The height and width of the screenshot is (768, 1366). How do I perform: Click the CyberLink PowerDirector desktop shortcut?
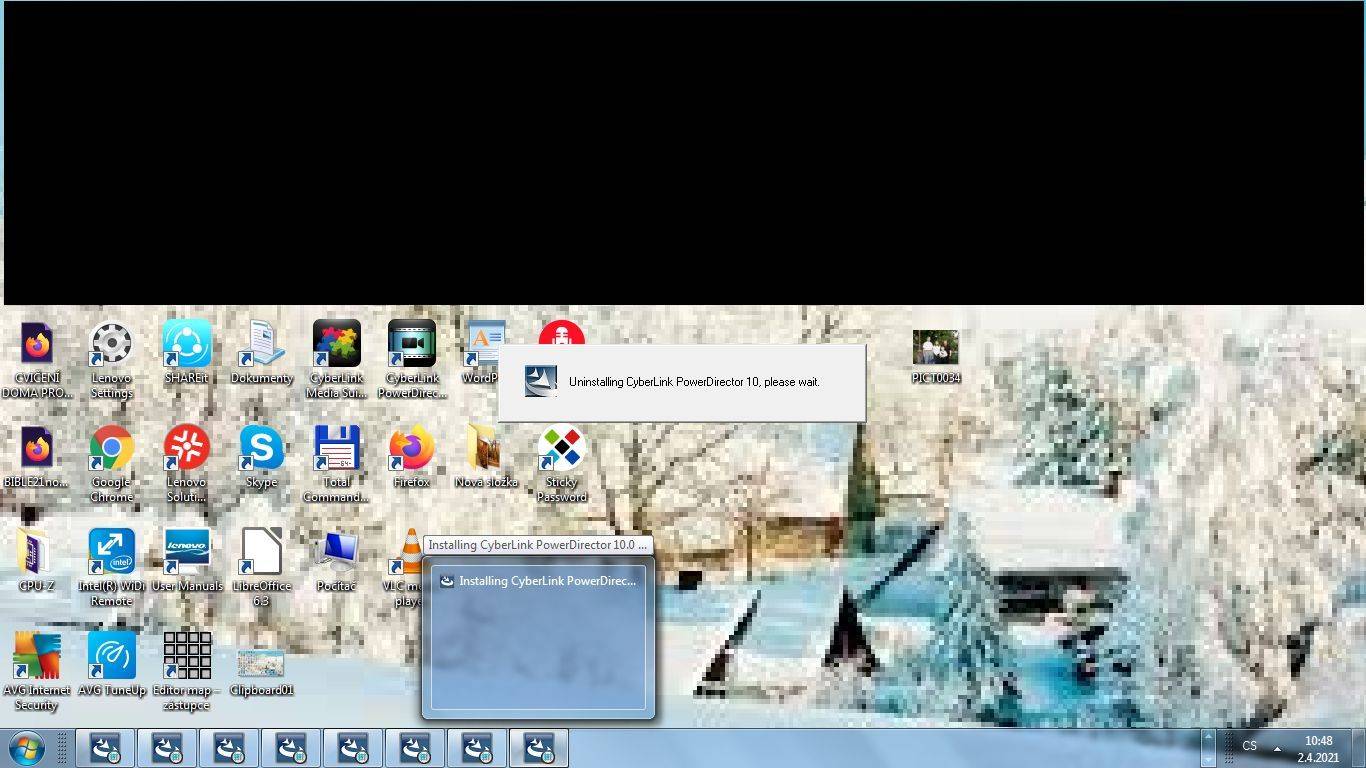click(411, 358)
